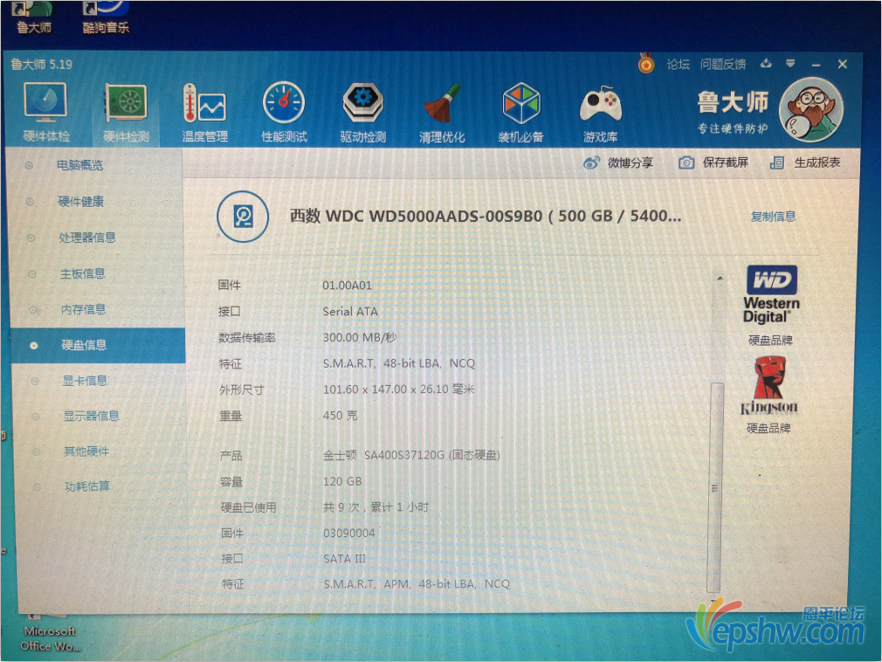Click the 101.60 x 147.00 x 26.10 dimensions value

pos(398,389)
